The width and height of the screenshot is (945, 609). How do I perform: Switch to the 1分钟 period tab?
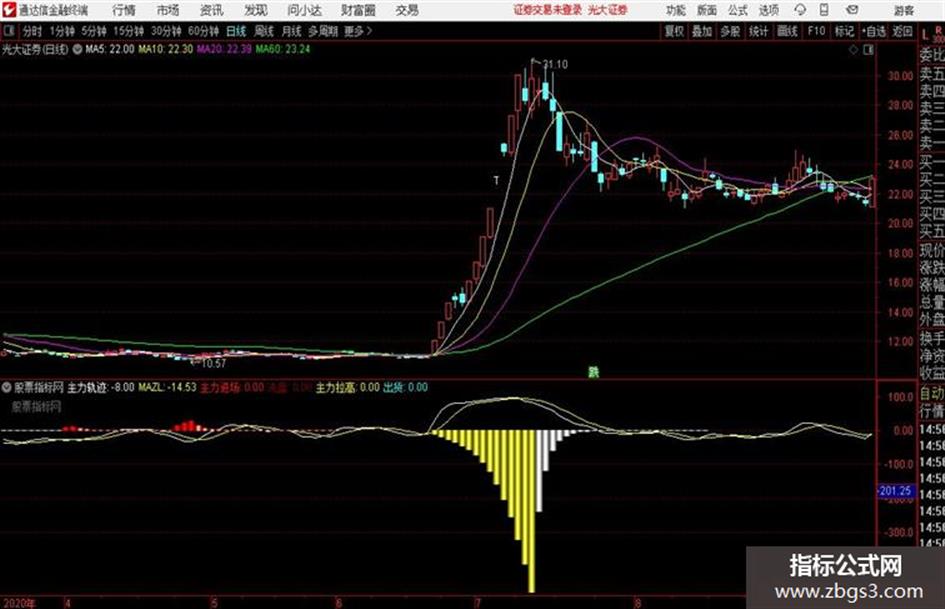[62, 31]
